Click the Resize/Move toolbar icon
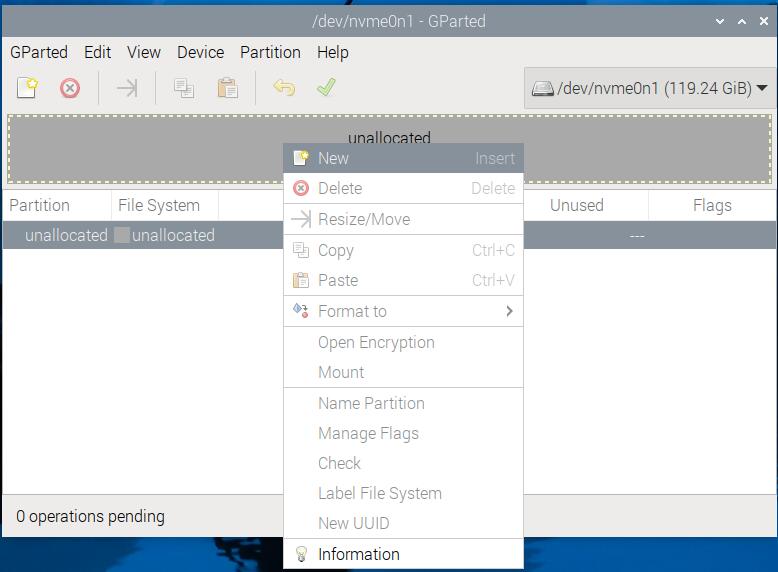778x572 pixels. (127, 89)
